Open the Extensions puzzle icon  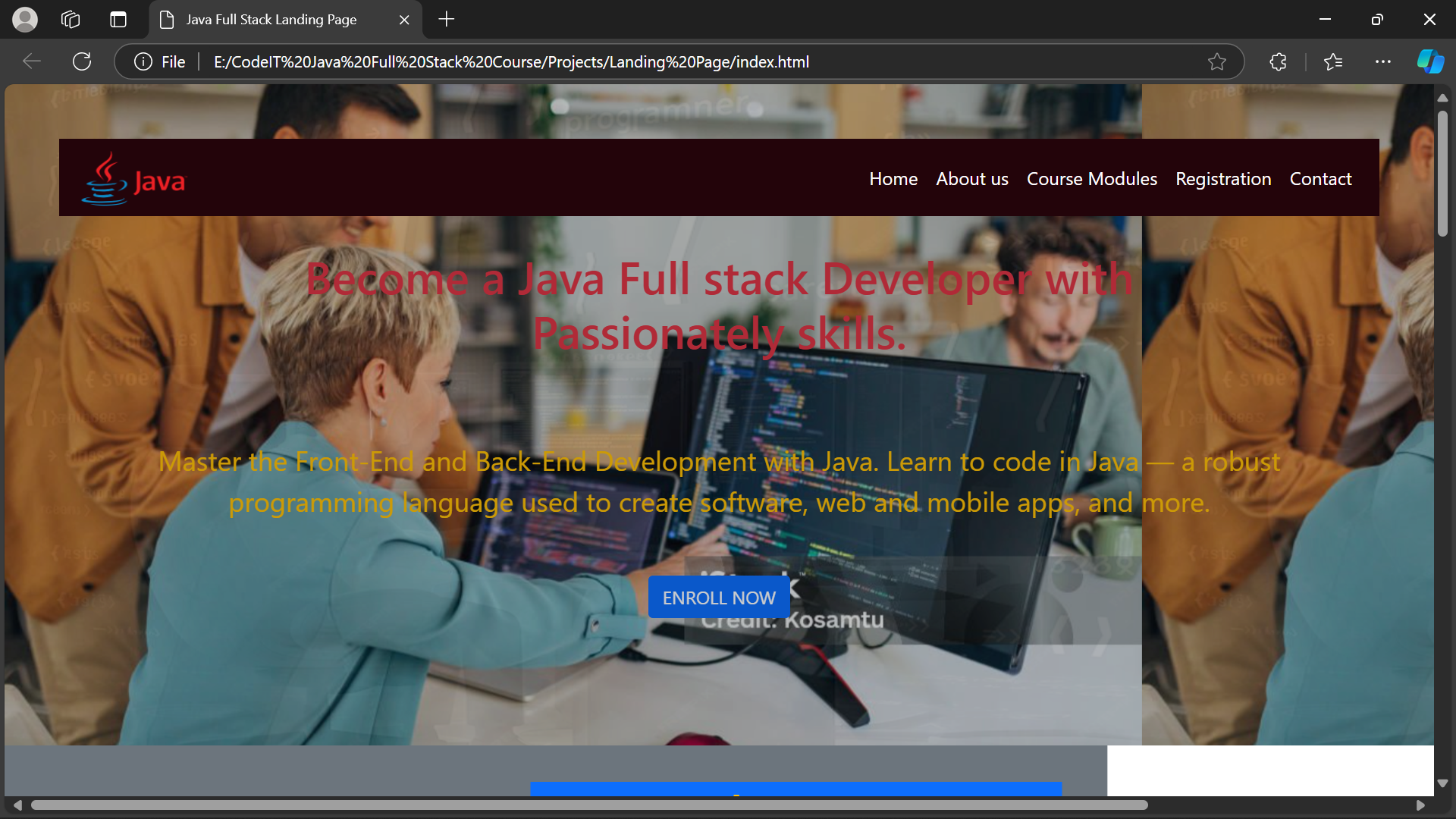[x=1279, y=61]
